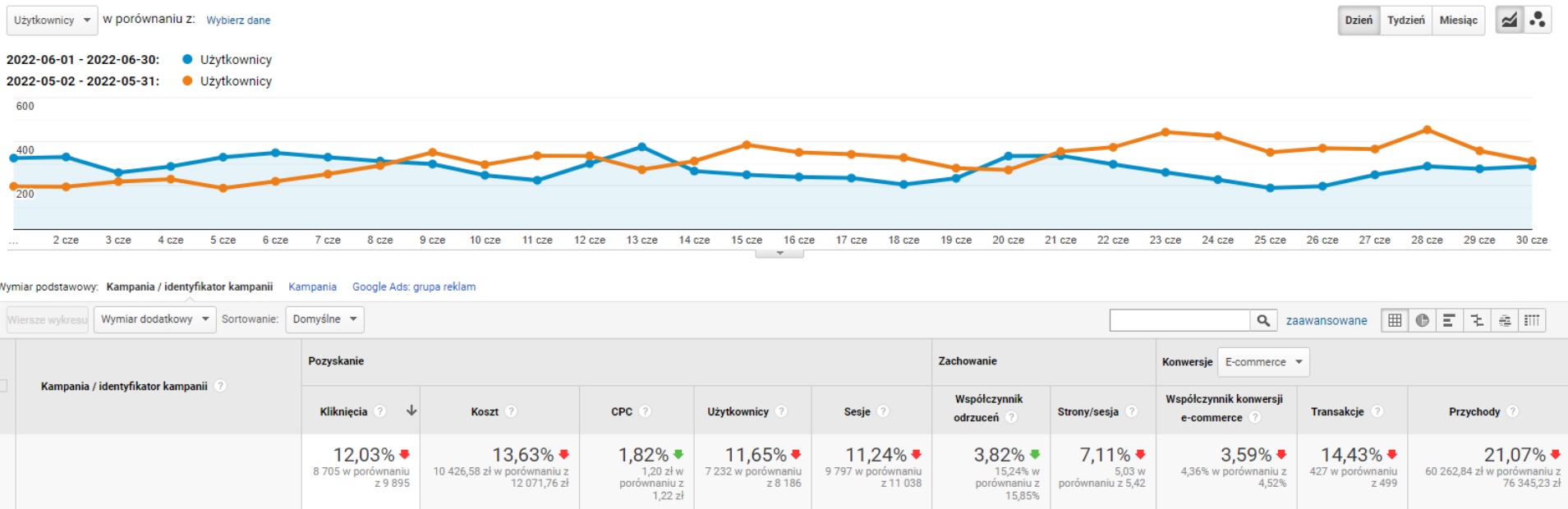Screen dimensions: 1568x509
Task: Open help for Strony/sesja column
Action: pos(1131,411)
